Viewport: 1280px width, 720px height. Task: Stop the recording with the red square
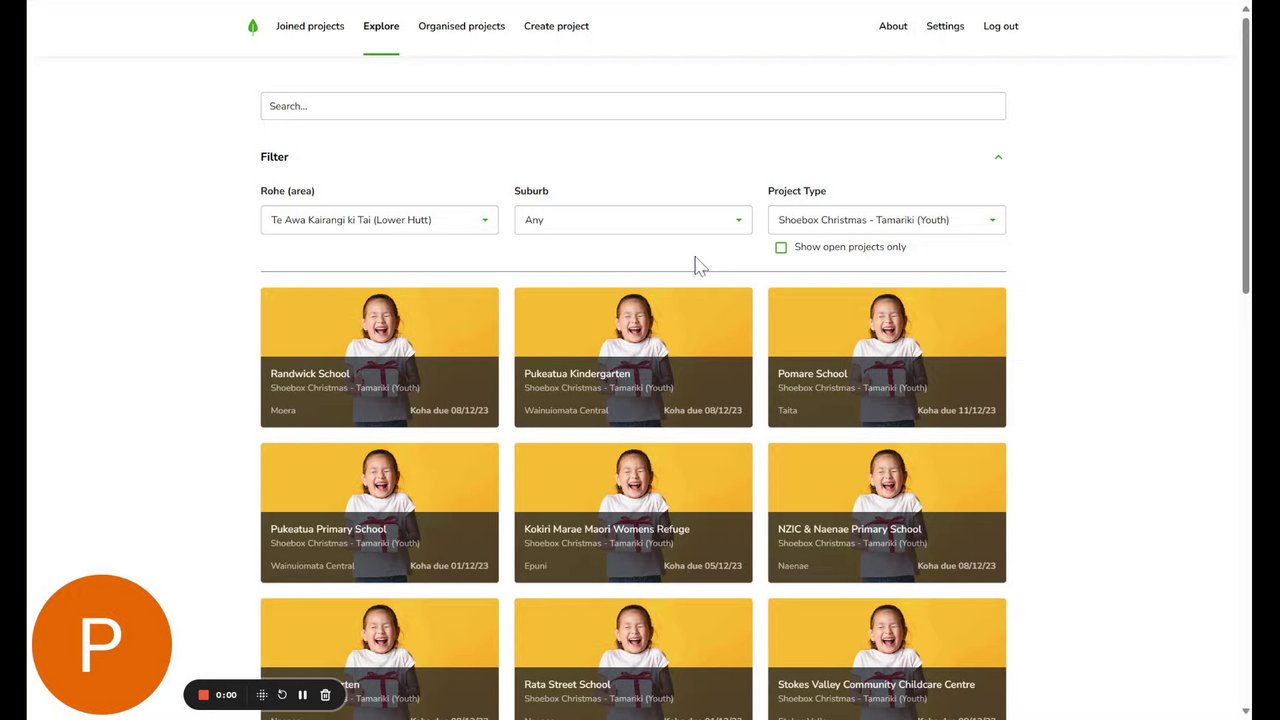203,695
